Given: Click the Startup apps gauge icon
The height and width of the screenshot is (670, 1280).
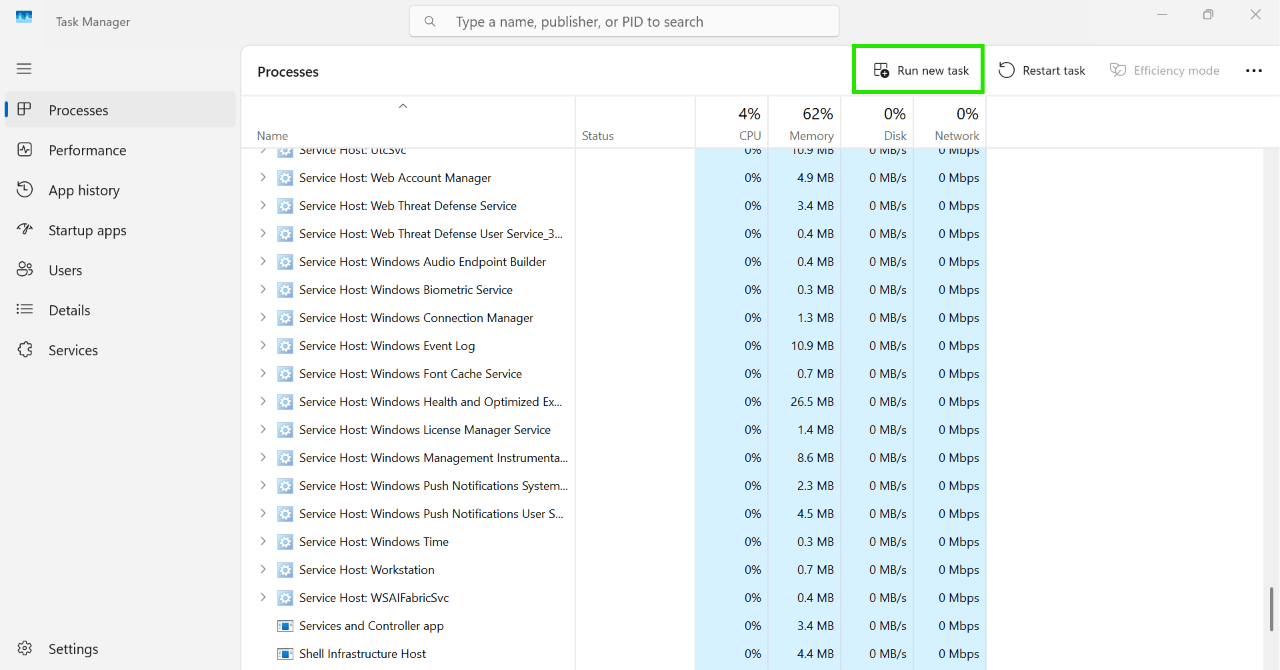Looking at the screenshot, I should pos(25,230).
